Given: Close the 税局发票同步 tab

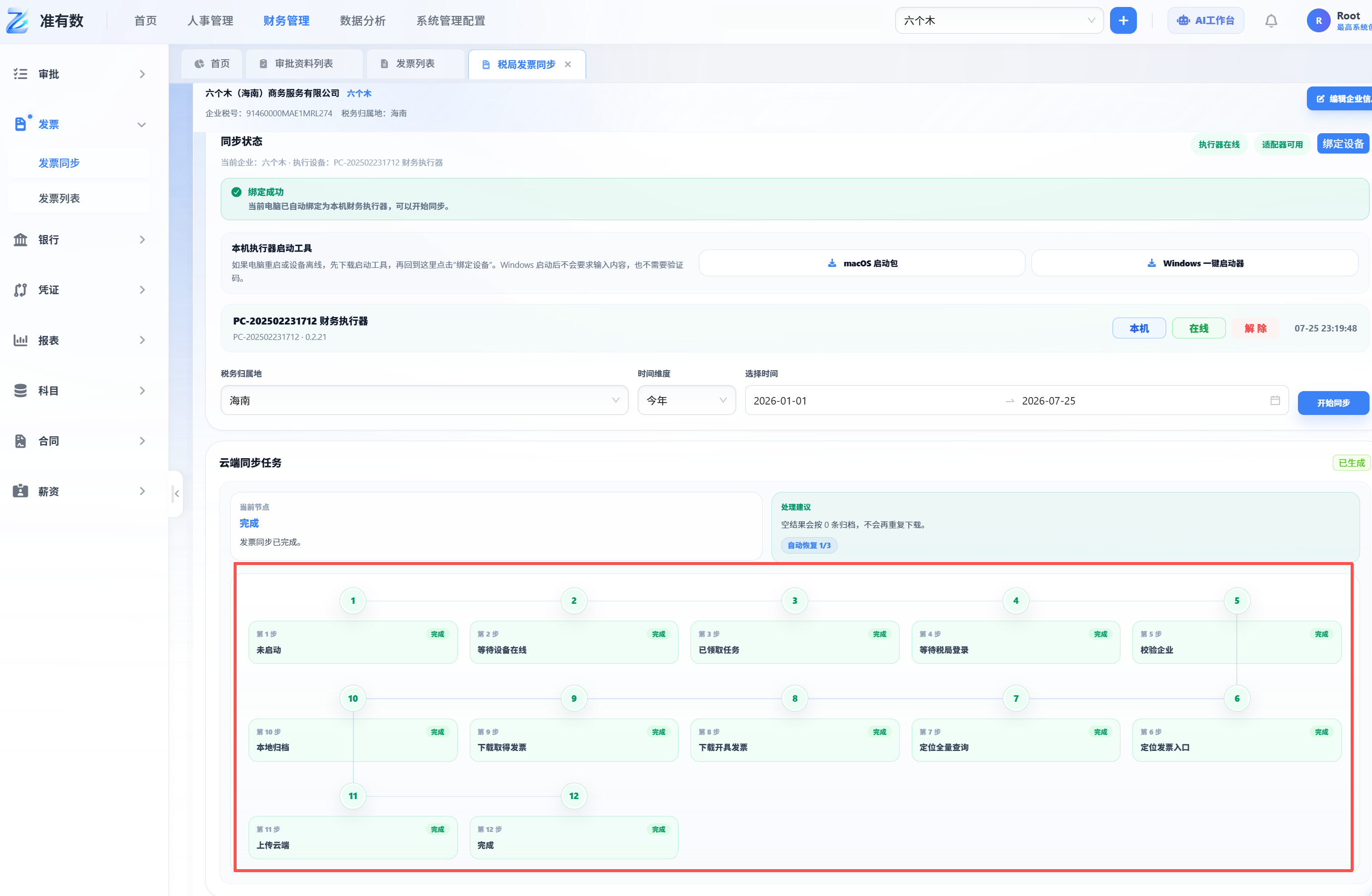Looking at the screenshot, I should coord(568,65).
